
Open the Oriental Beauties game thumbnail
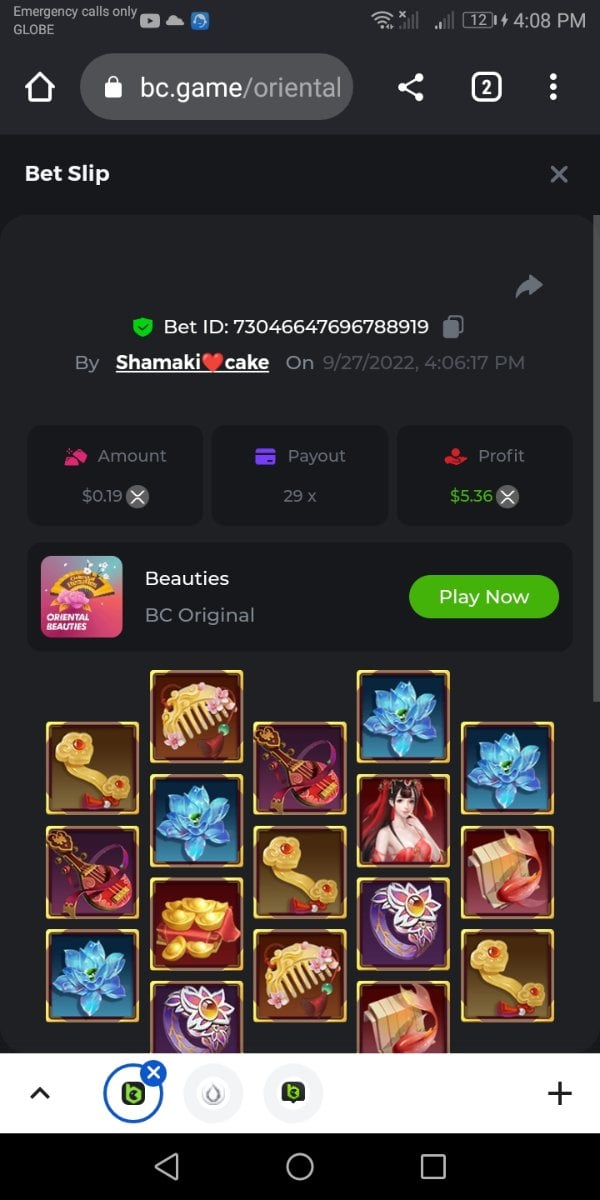(x=82, y=597)
